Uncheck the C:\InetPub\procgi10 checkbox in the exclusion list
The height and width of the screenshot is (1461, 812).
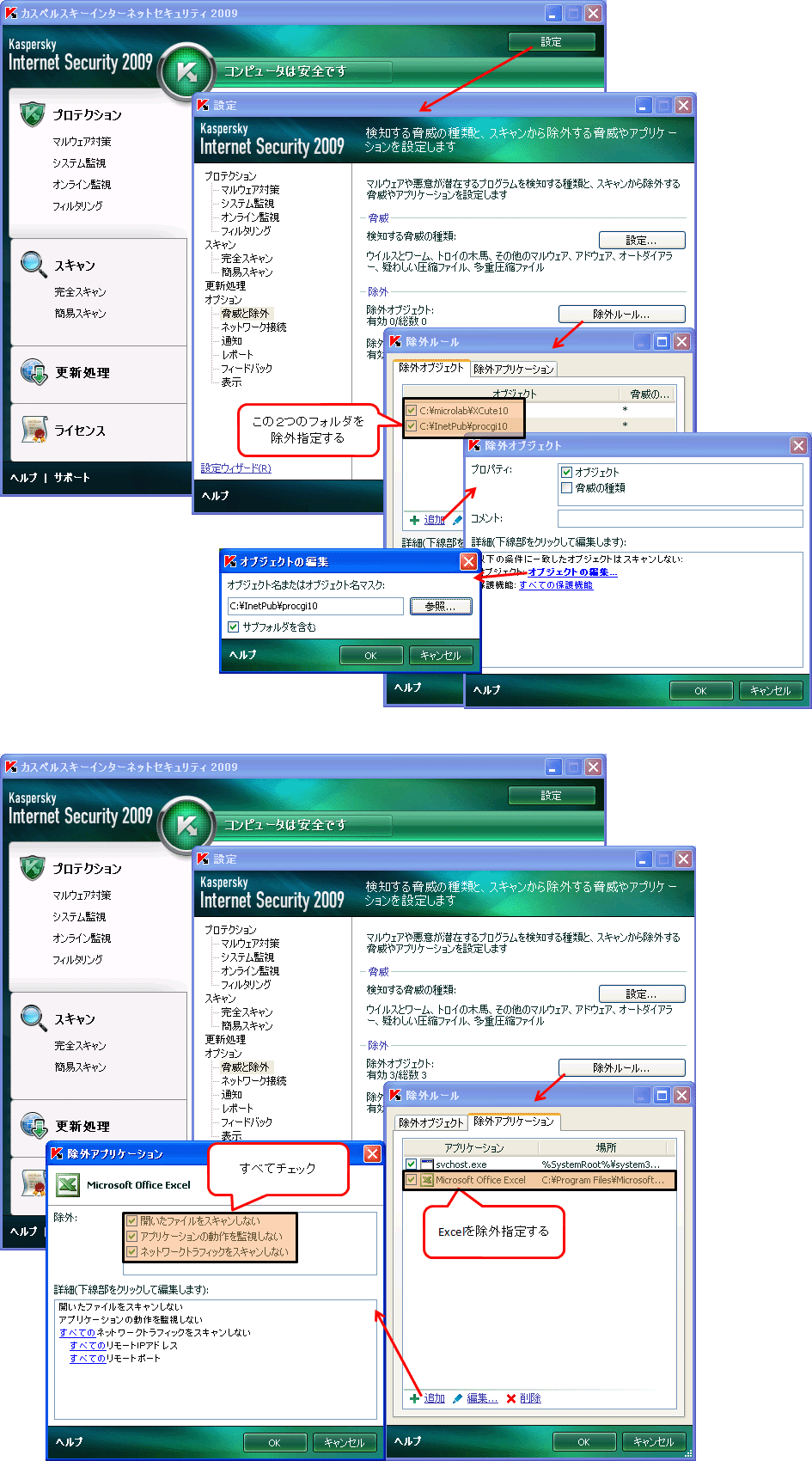pos(412,426)
